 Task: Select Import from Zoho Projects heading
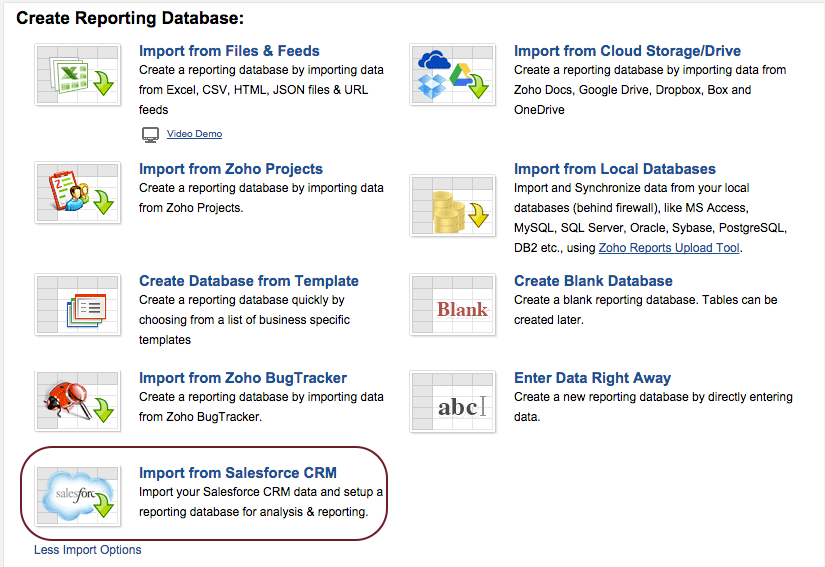(x=231, y=169)
